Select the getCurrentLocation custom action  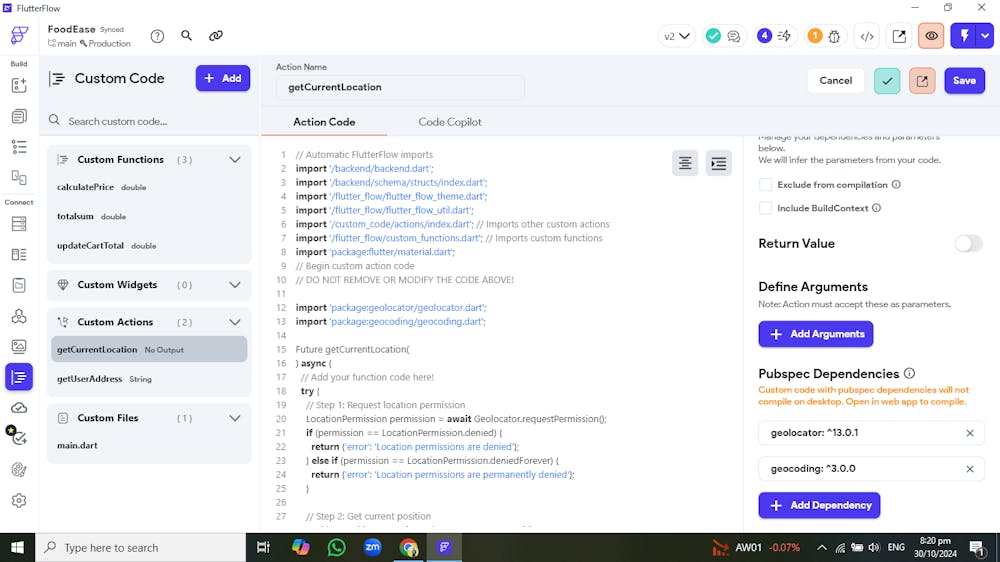(x=149, y=350)
